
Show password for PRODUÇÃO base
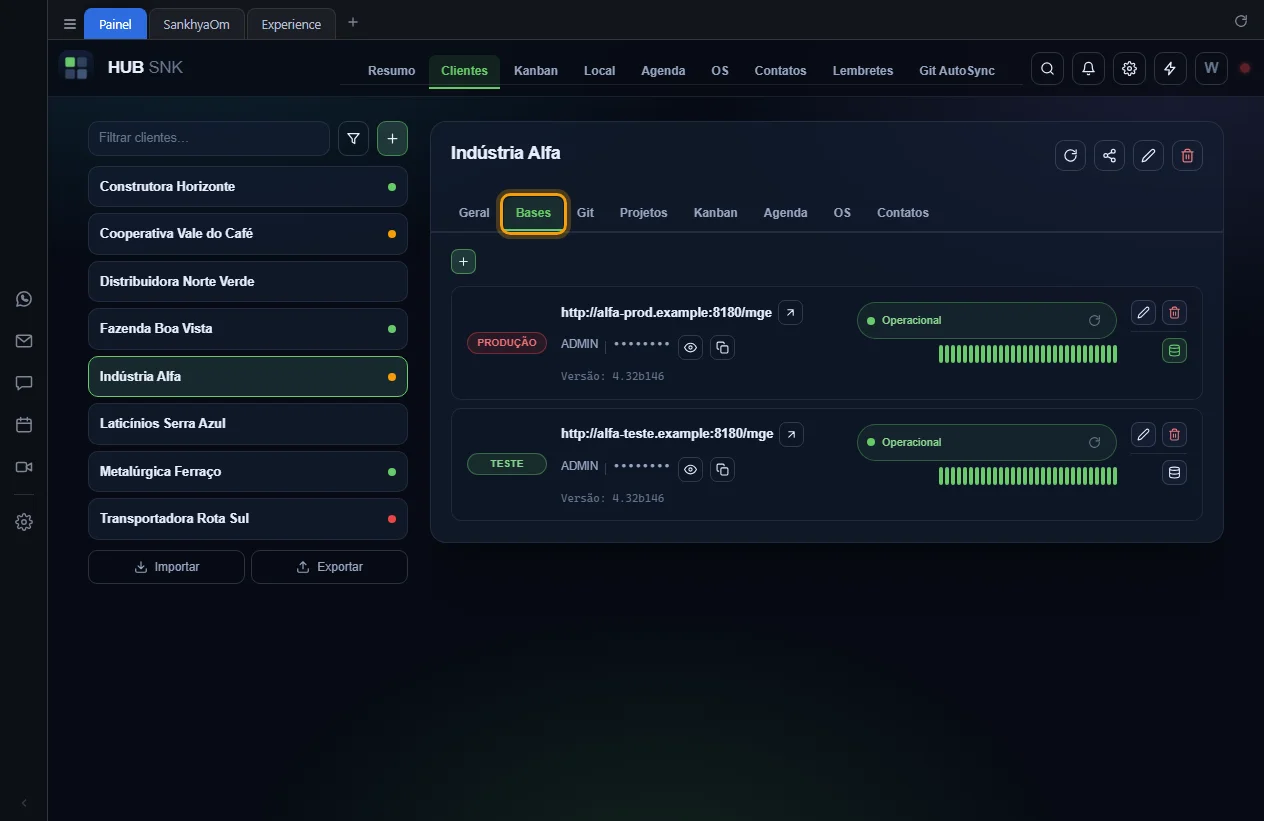pyautogui.click(x=690, y=348)
